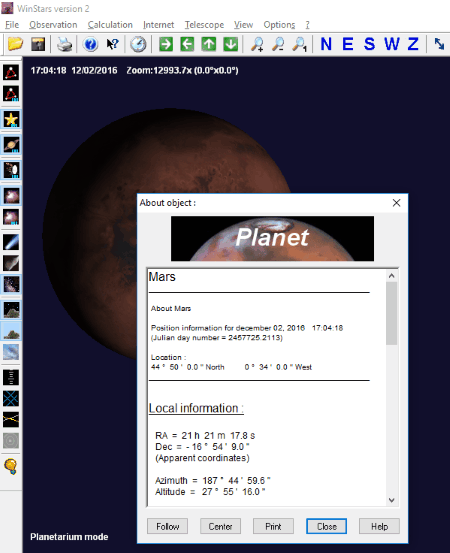
Task: Toggle star names yellow star icon
Action: (x=11, y=119)
